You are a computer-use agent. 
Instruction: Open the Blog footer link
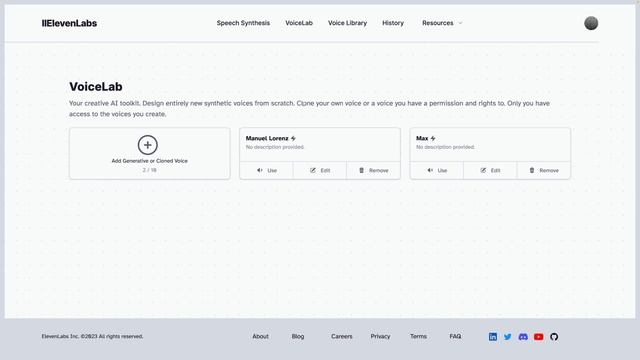coord(298,336)
